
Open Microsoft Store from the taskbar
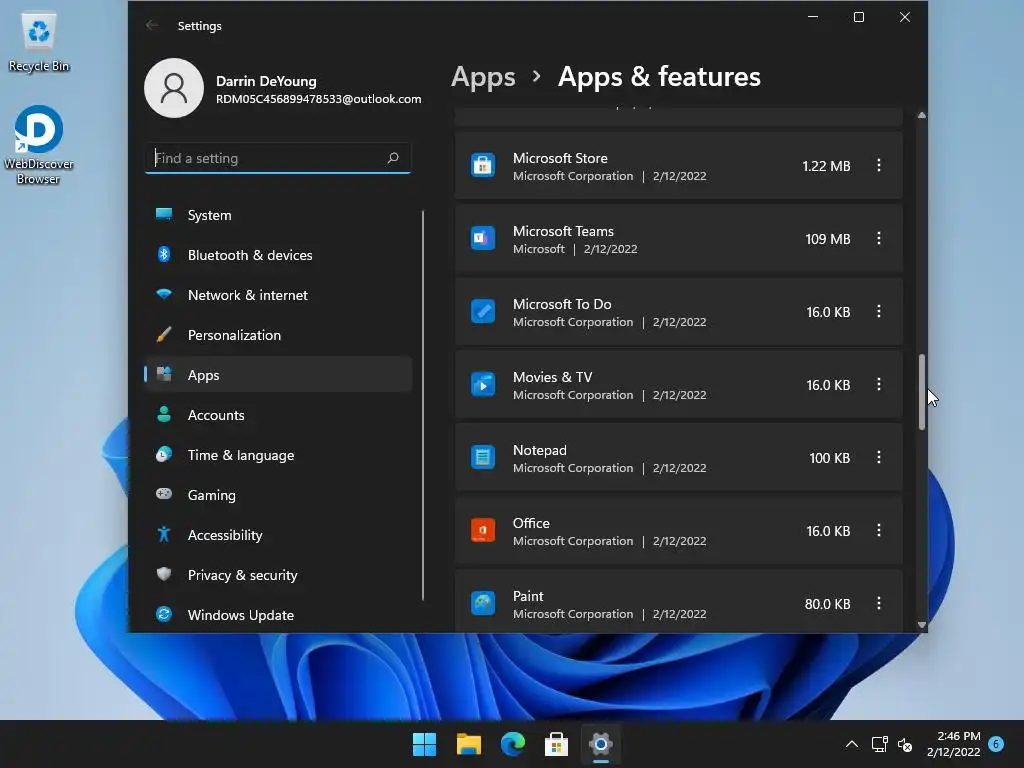click(556, 744)
